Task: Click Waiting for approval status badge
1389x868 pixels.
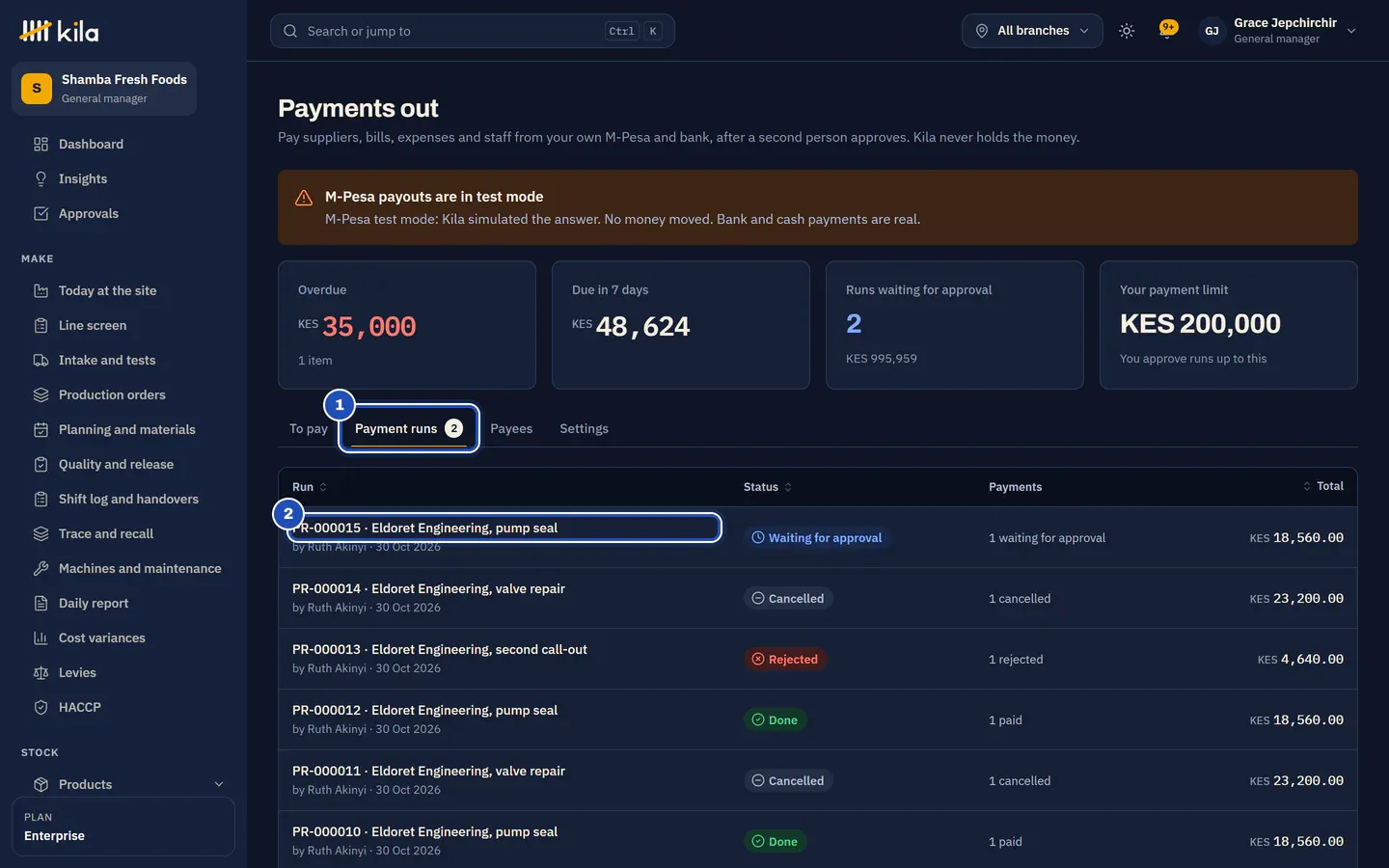Action: point(817,537)
